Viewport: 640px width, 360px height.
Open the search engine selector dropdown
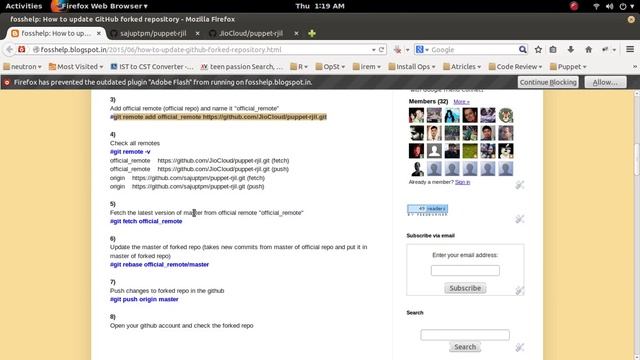point(422,49)
